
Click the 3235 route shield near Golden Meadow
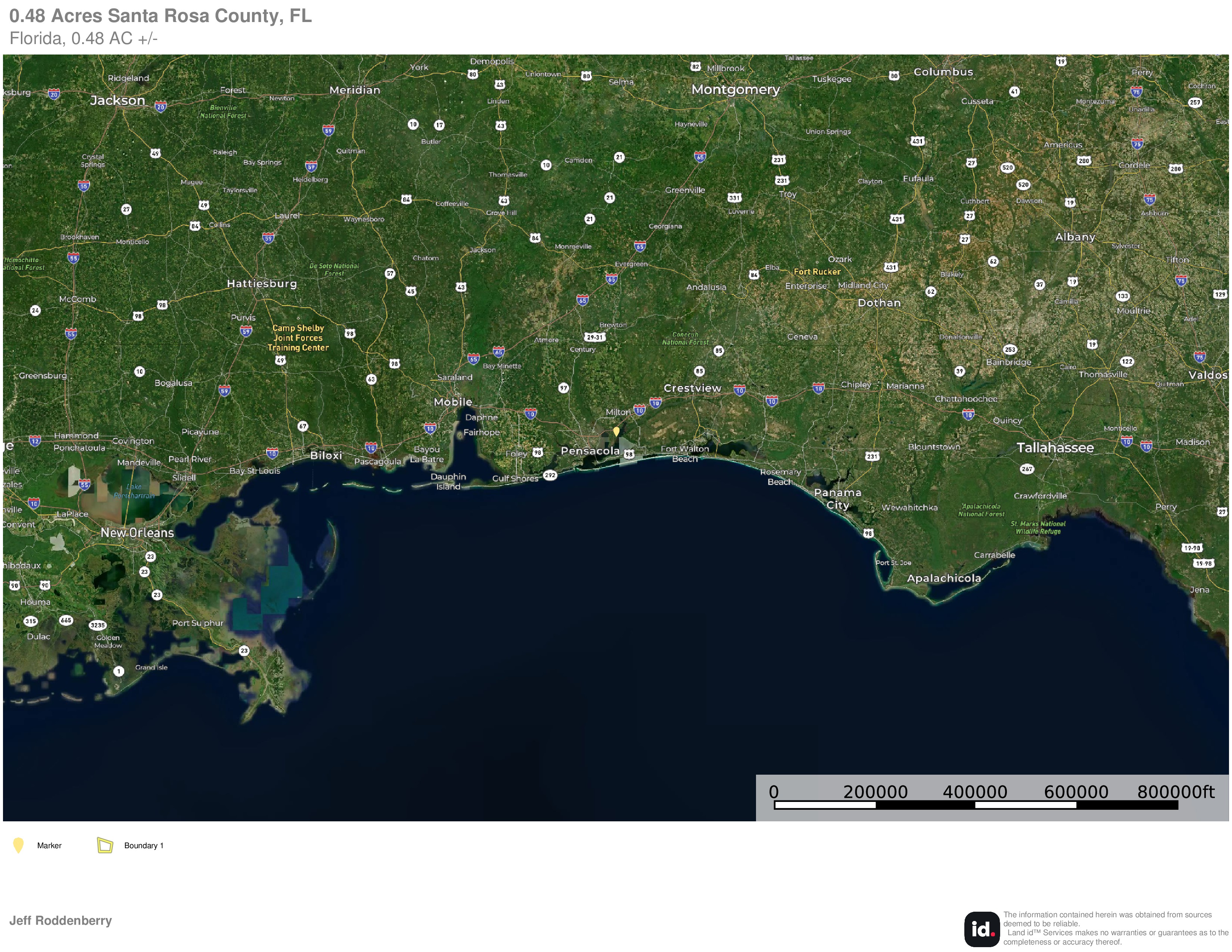coord(97,625)
